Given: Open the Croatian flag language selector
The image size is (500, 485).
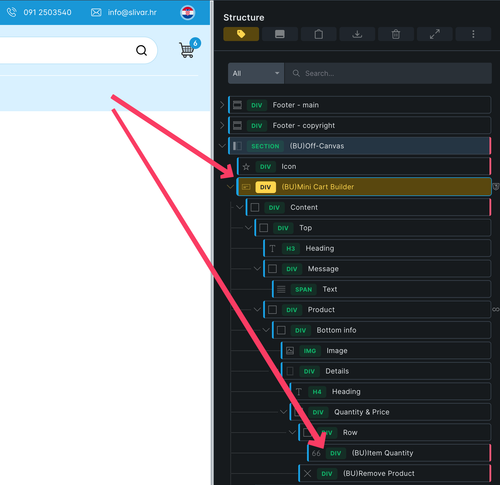Looking at the screenshot, I should 188,13.
